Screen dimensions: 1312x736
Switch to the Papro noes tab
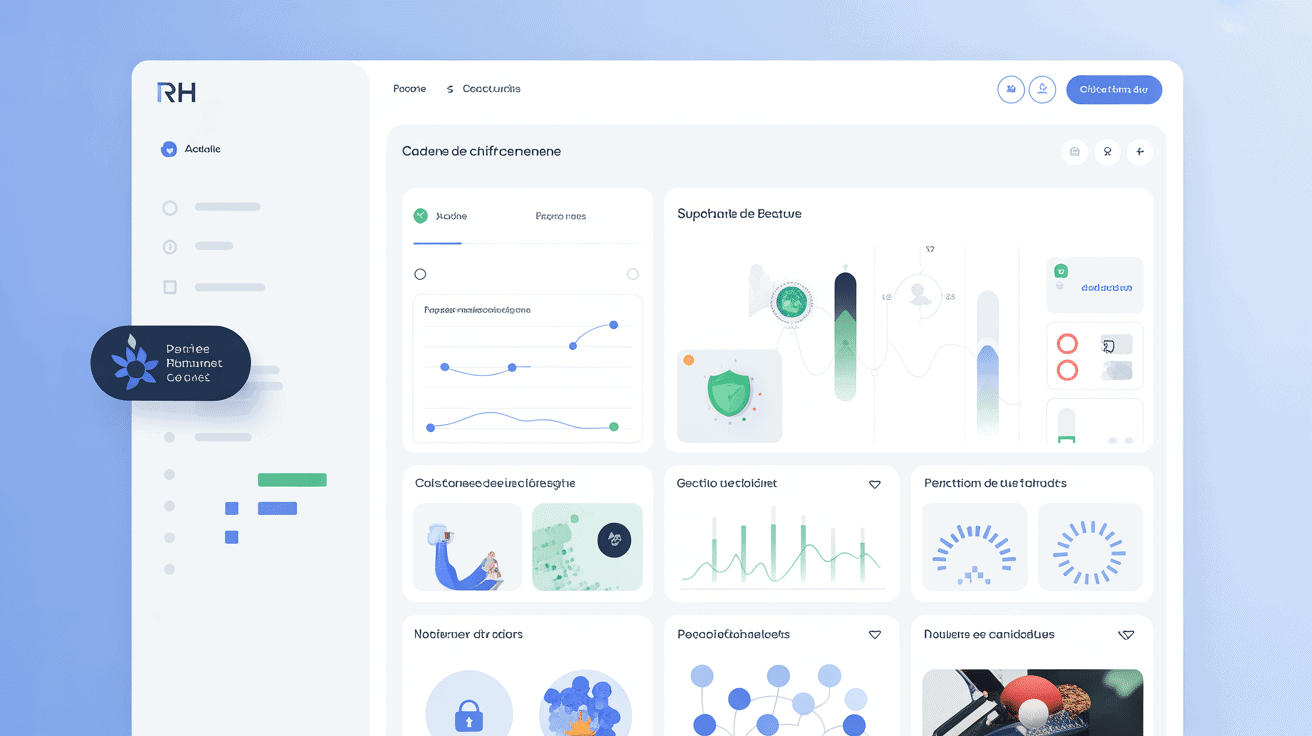point(560,216)
